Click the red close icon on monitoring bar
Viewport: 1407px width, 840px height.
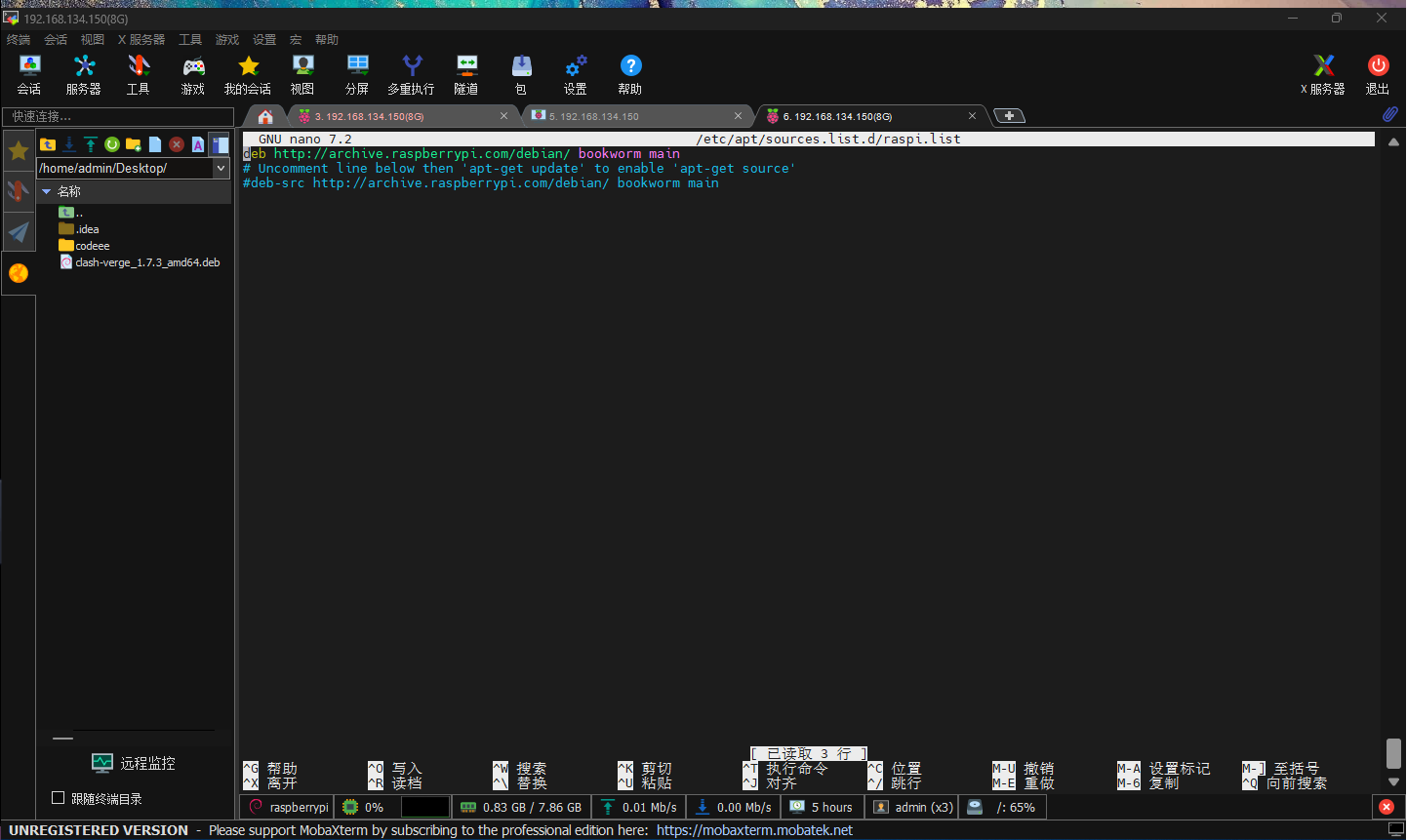[1387, 807]
